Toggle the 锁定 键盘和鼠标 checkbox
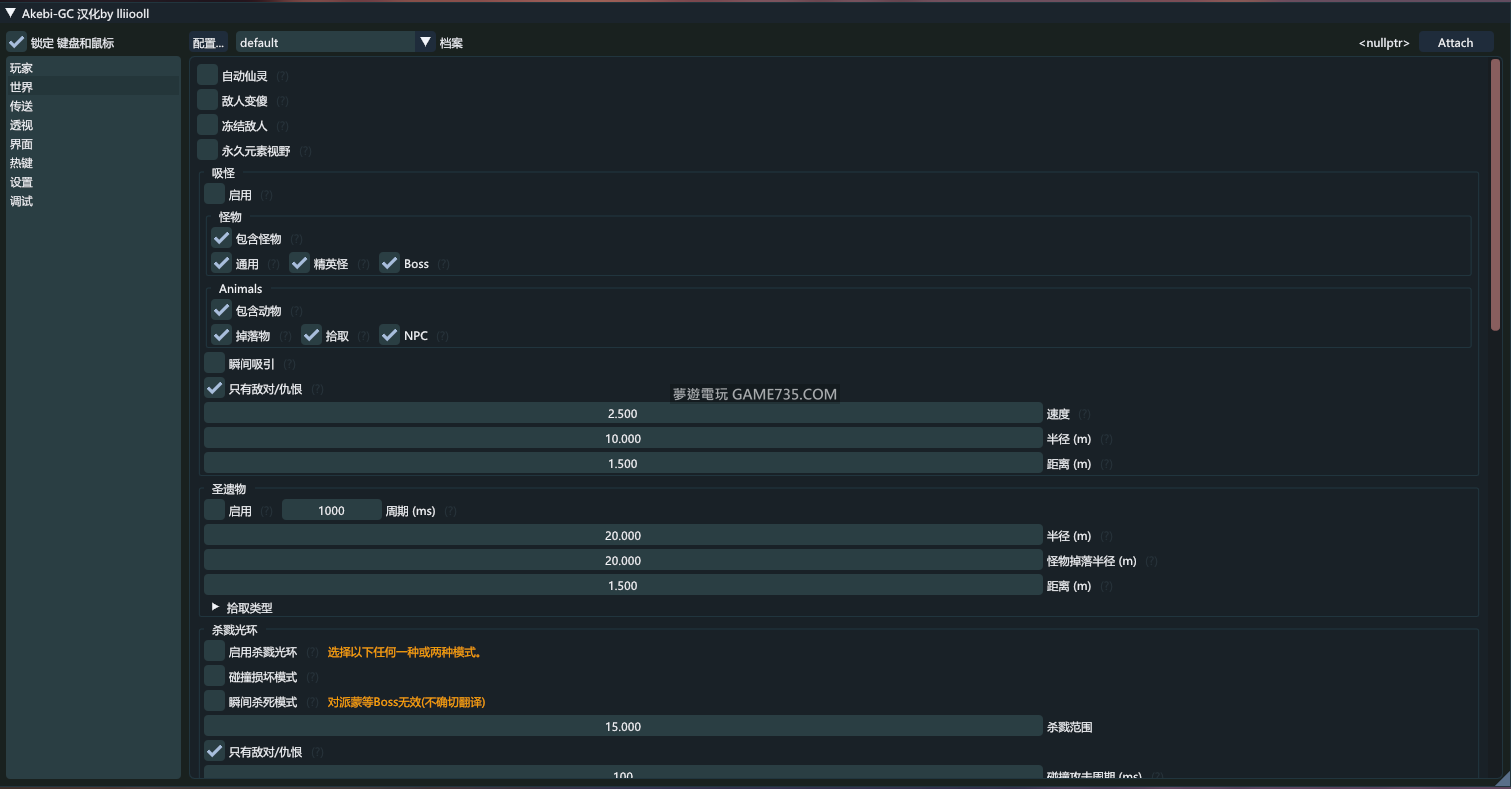 click(16, 42)
